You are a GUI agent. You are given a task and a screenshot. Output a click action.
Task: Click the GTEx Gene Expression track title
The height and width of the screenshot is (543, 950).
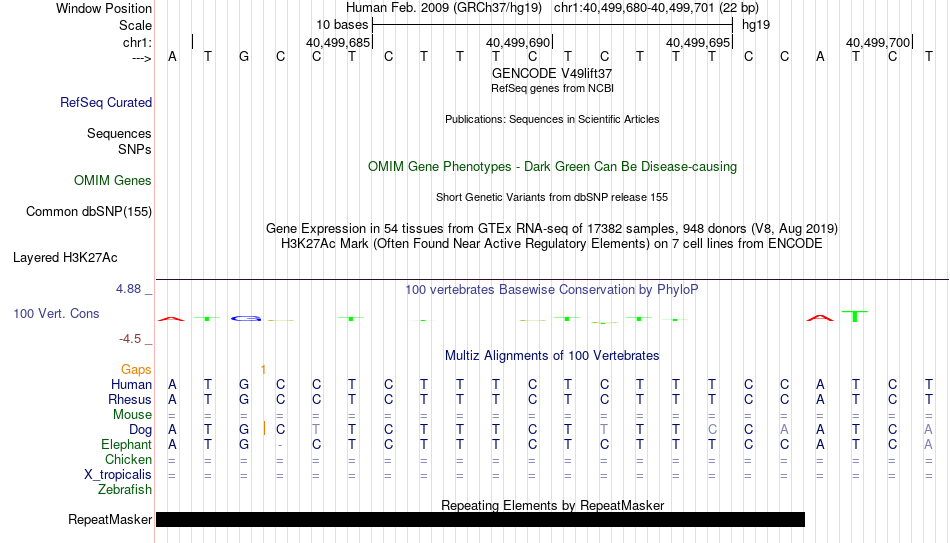(x=552, y=228)
